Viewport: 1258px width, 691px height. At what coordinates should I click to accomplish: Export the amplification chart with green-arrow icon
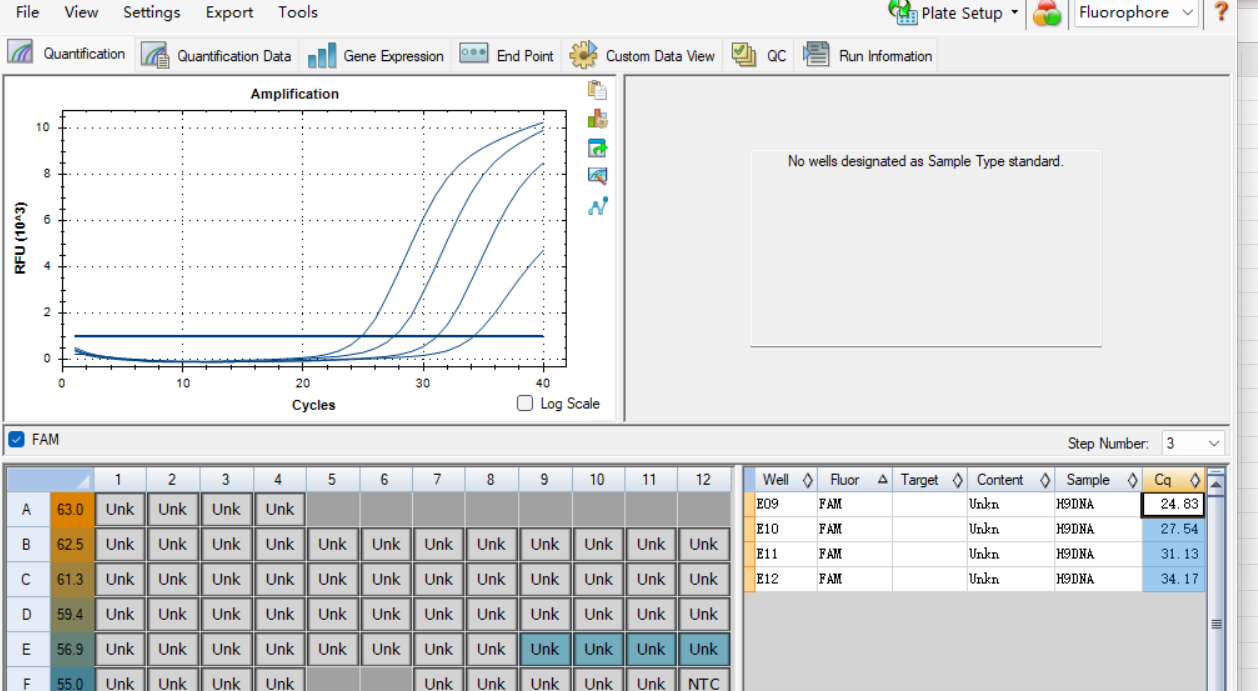tap(597, 148)
